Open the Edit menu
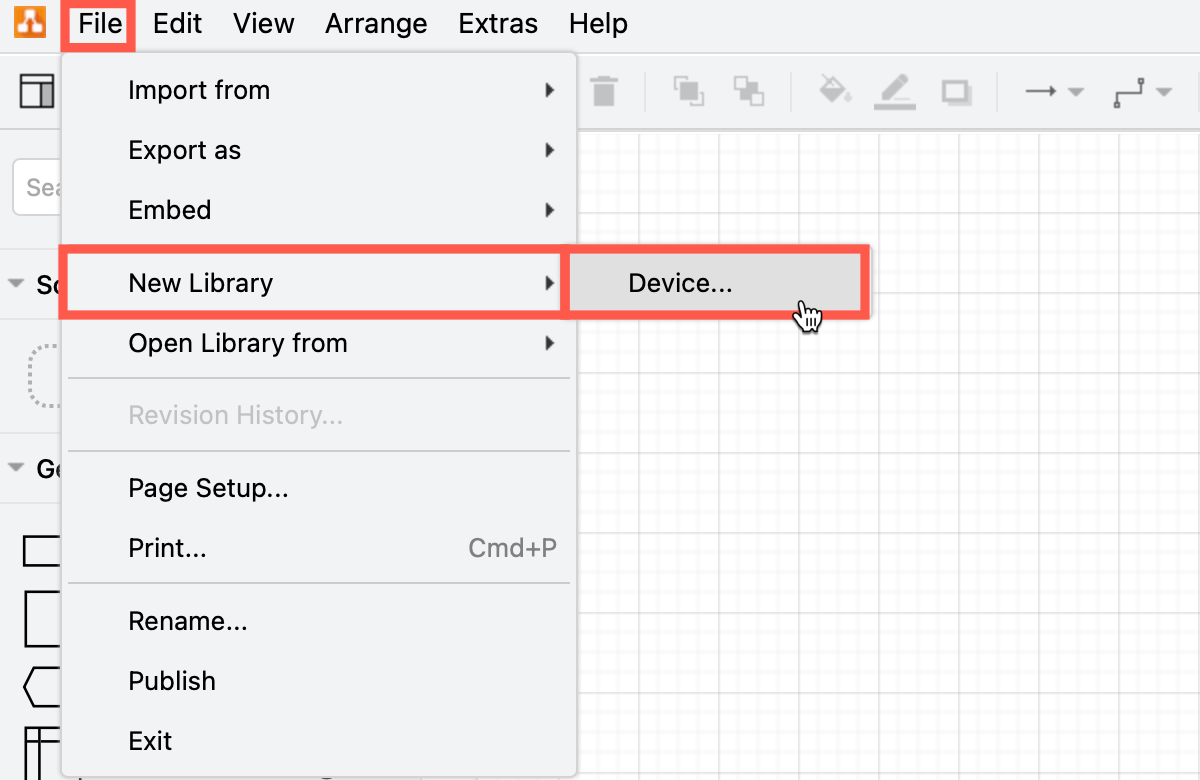 pos(176,23)
